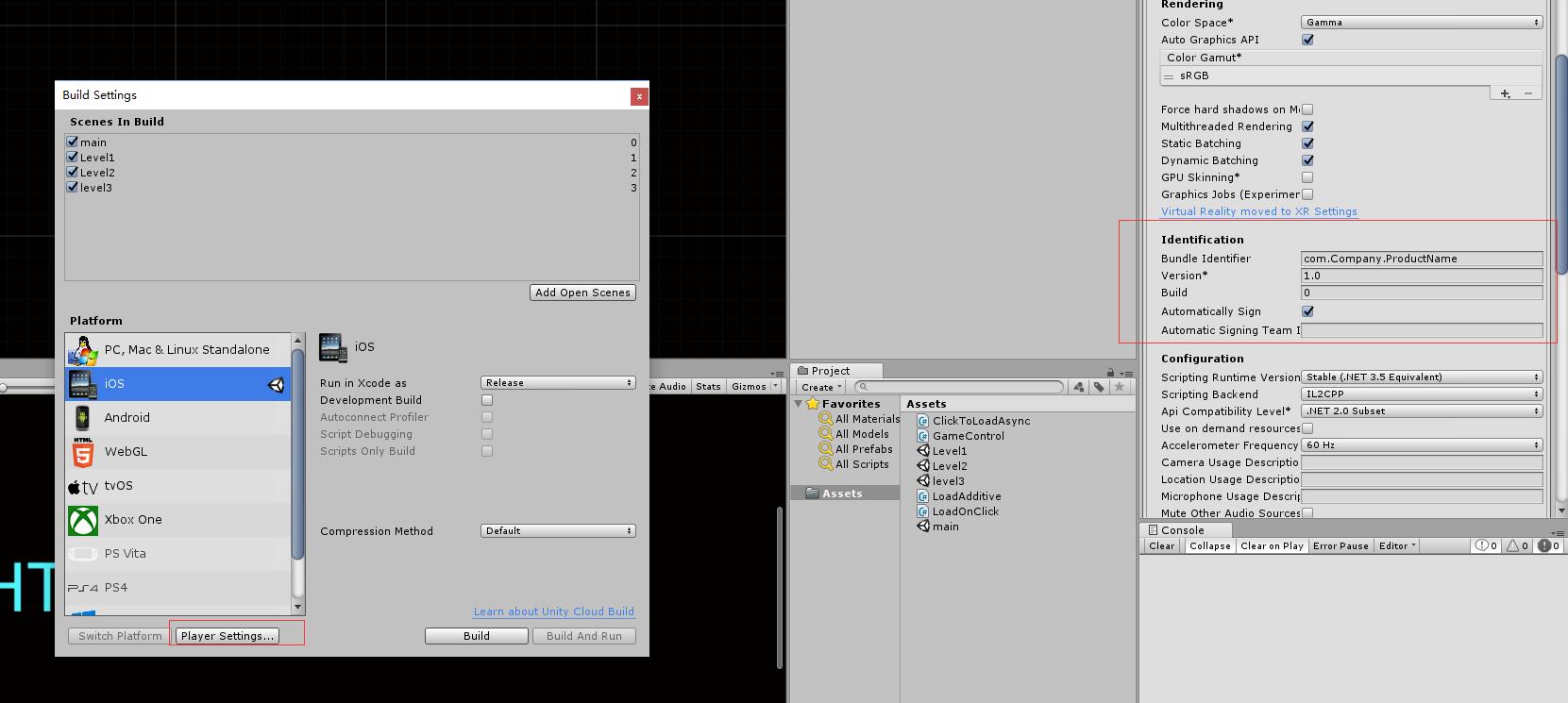Viewport: 1568px width, 703px height.
Task: Toggle the Project panel lock icon
Action: pyautogui.click(x=1110, y=372)
